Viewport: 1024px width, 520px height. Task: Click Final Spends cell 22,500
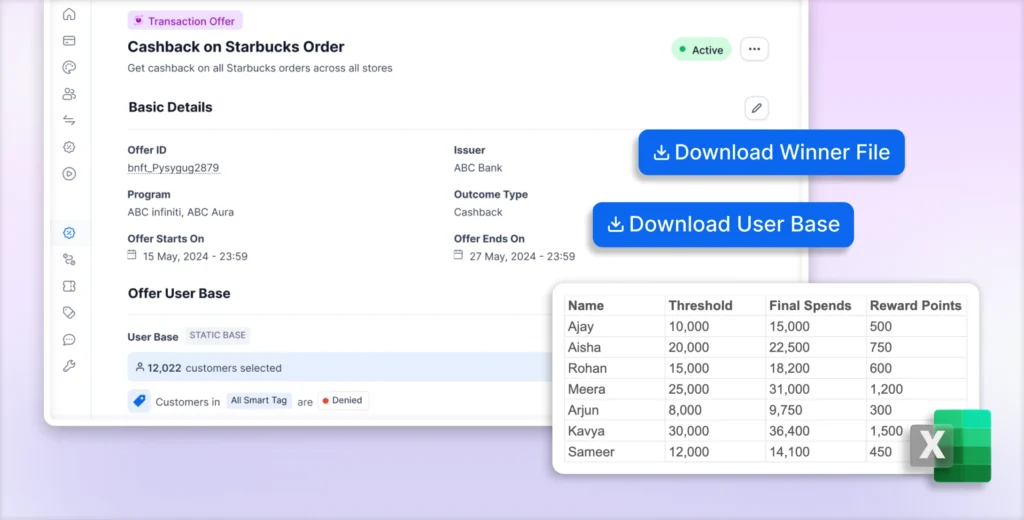[816, 347]
